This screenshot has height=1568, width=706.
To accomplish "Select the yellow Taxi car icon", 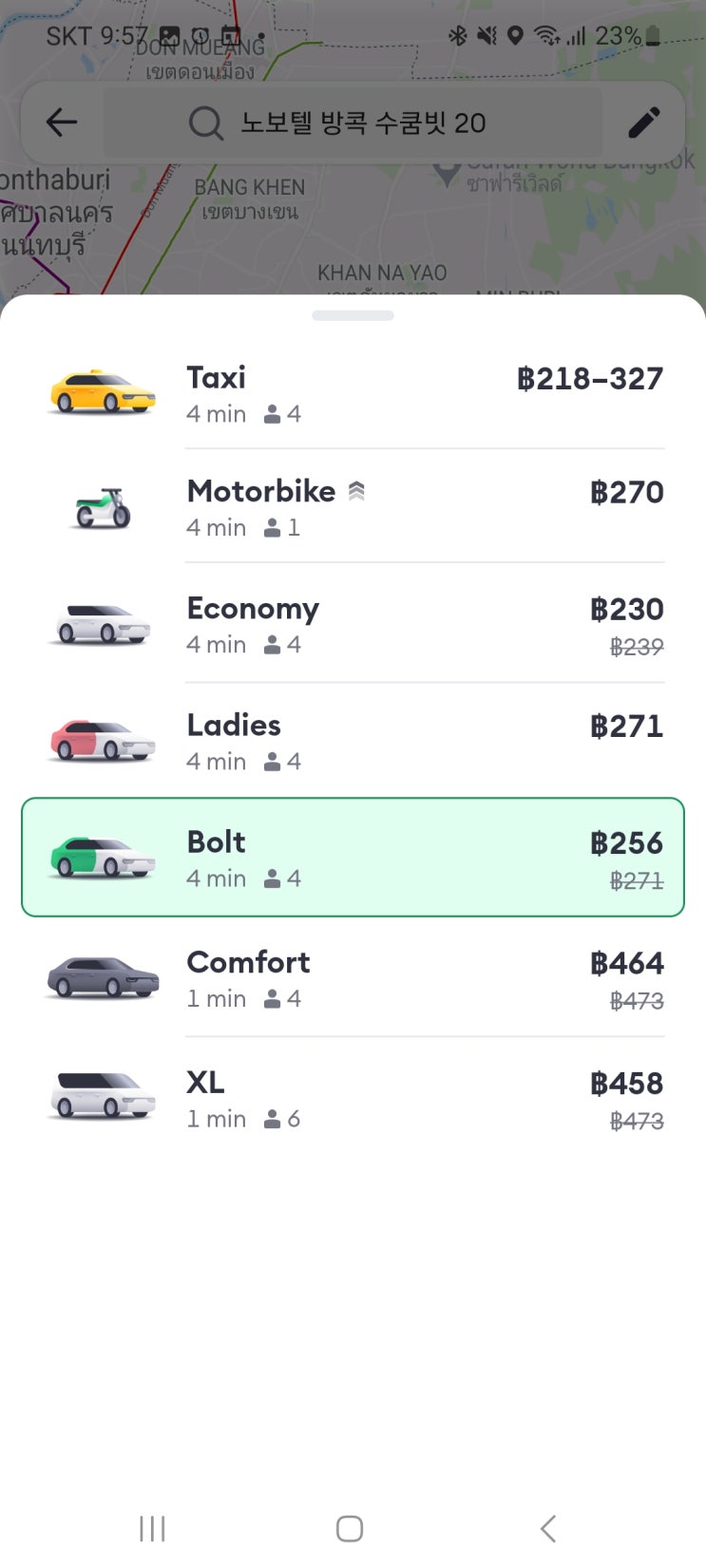I will tap(103, 392).
